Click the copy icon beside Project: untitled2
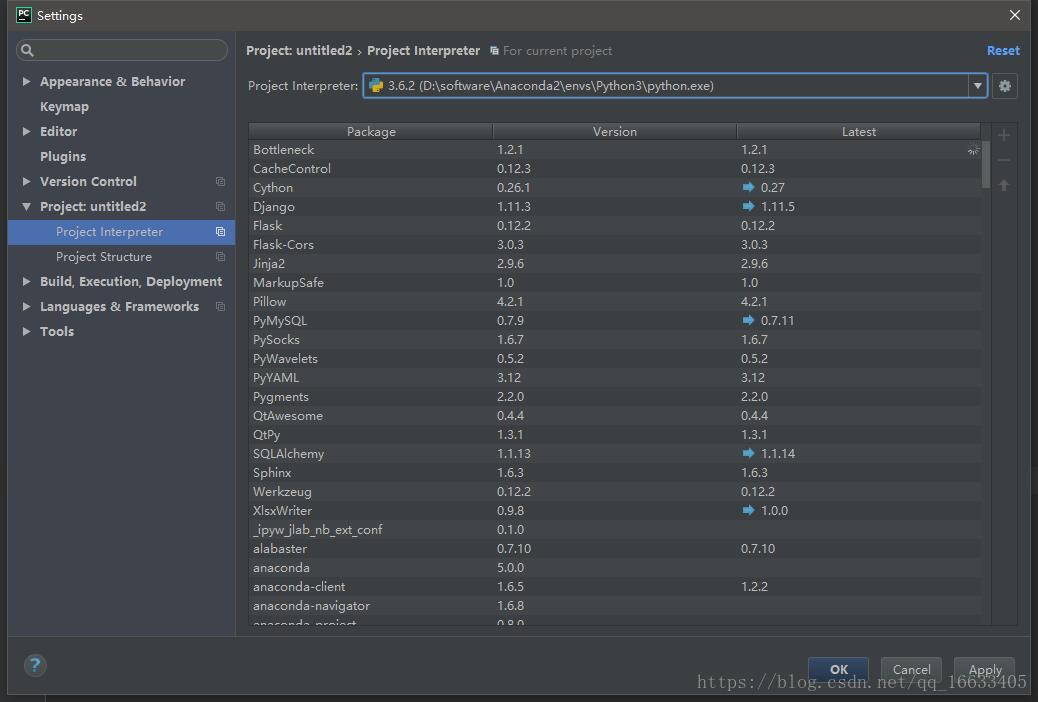Image resolution: width=1038 pixels, height=702 pixels. pos(220,207)
